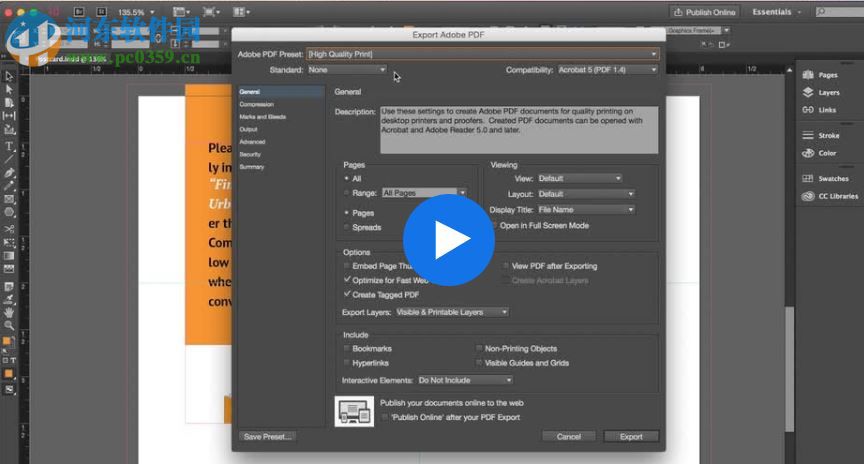Select the All pages radio button
The width and height of the screenshot is (864, 464).
tap(347, 179)
